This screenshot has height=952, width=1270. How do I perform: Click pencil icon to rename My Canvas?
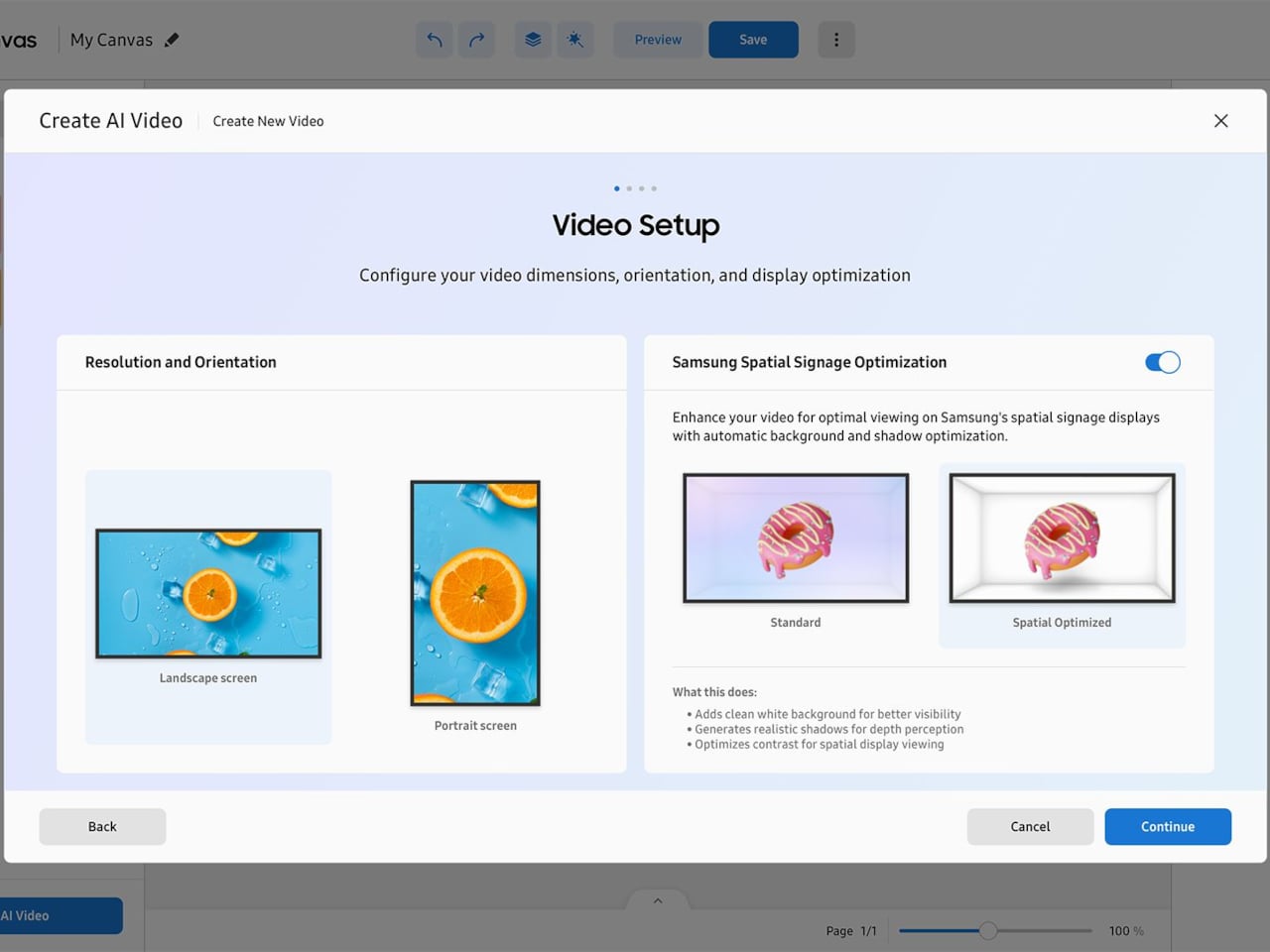click(172, 40)
